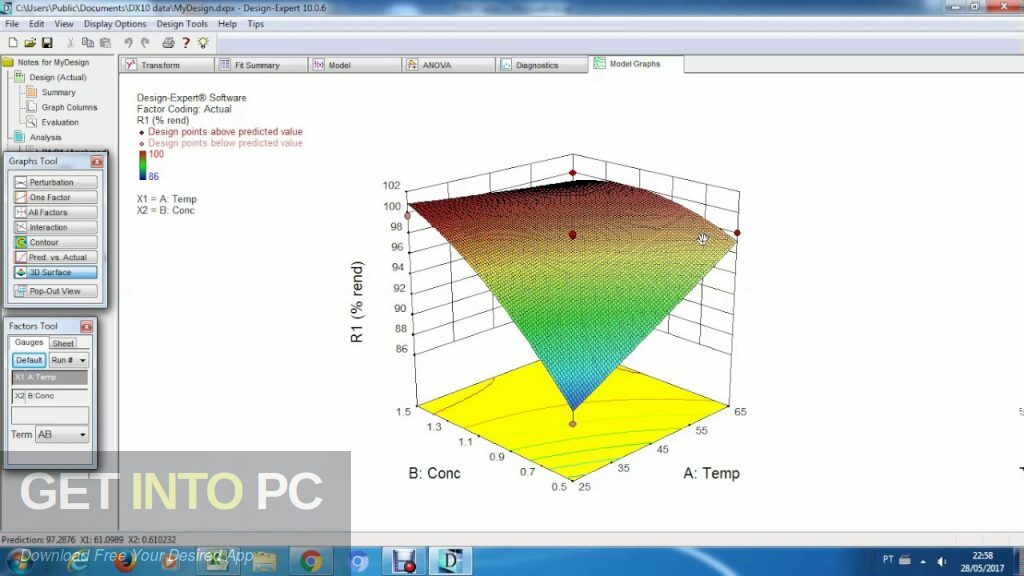Viewport: 1024px width, 576px height.
Task: Open the Tips menu
Action: coord(255,24)
